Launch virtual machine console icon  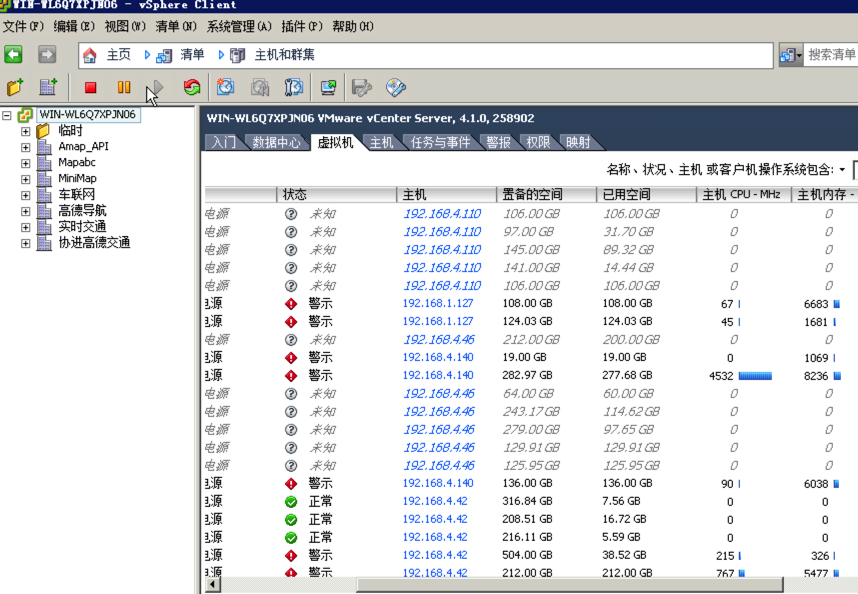coord(328,88)
